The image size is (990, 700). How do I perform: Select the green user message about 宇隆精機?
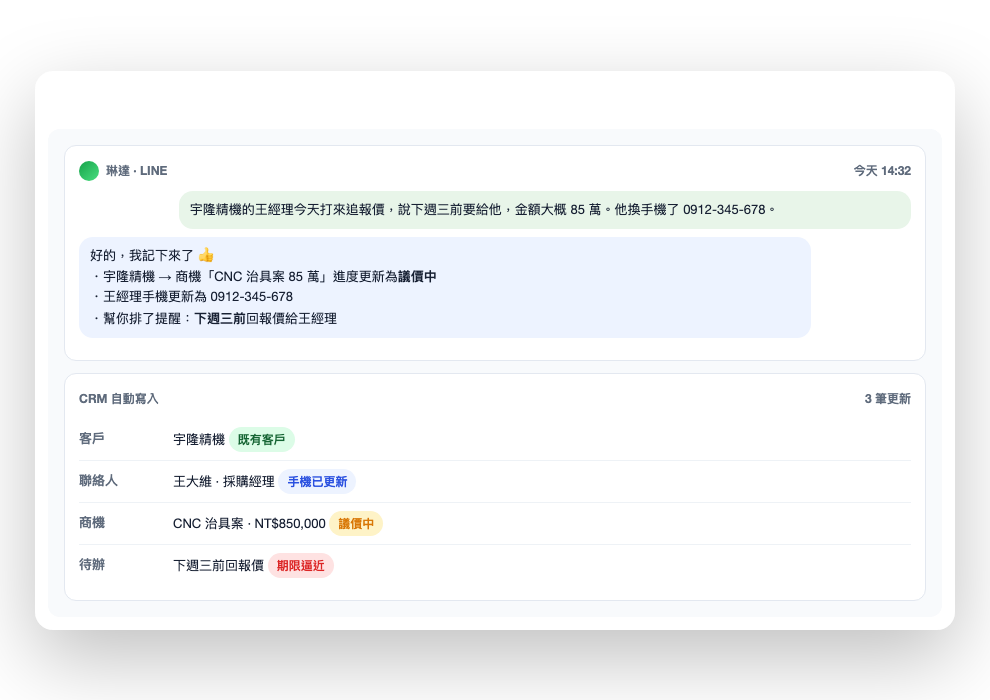coord(545,210)
